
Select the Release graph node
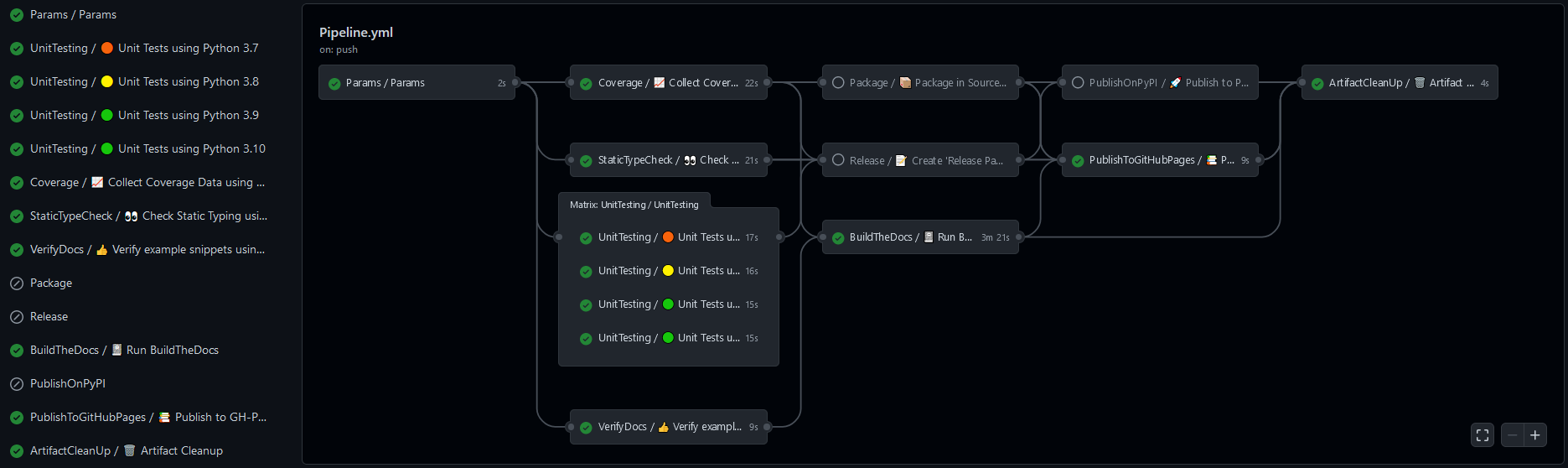920,160
